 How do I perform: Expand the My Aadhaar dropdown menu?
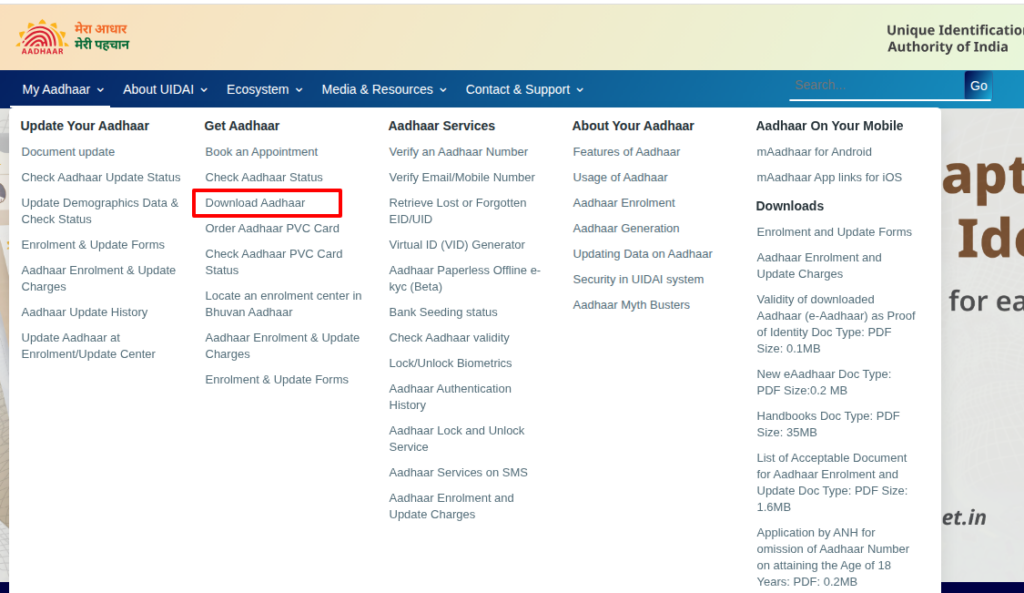pyautogui.click(x=55, y=89)
